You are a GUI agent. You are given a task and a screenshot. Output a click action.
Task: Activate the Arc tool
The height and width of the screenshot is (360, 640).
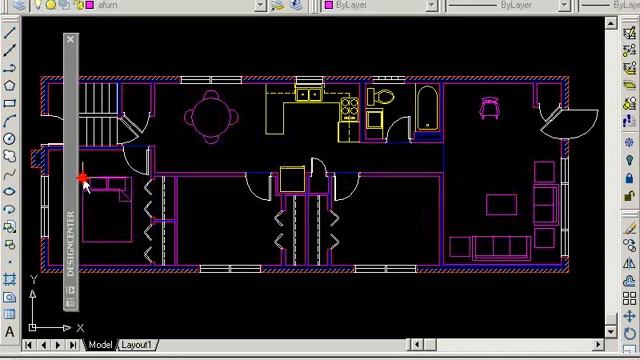[x=9, y=121]
